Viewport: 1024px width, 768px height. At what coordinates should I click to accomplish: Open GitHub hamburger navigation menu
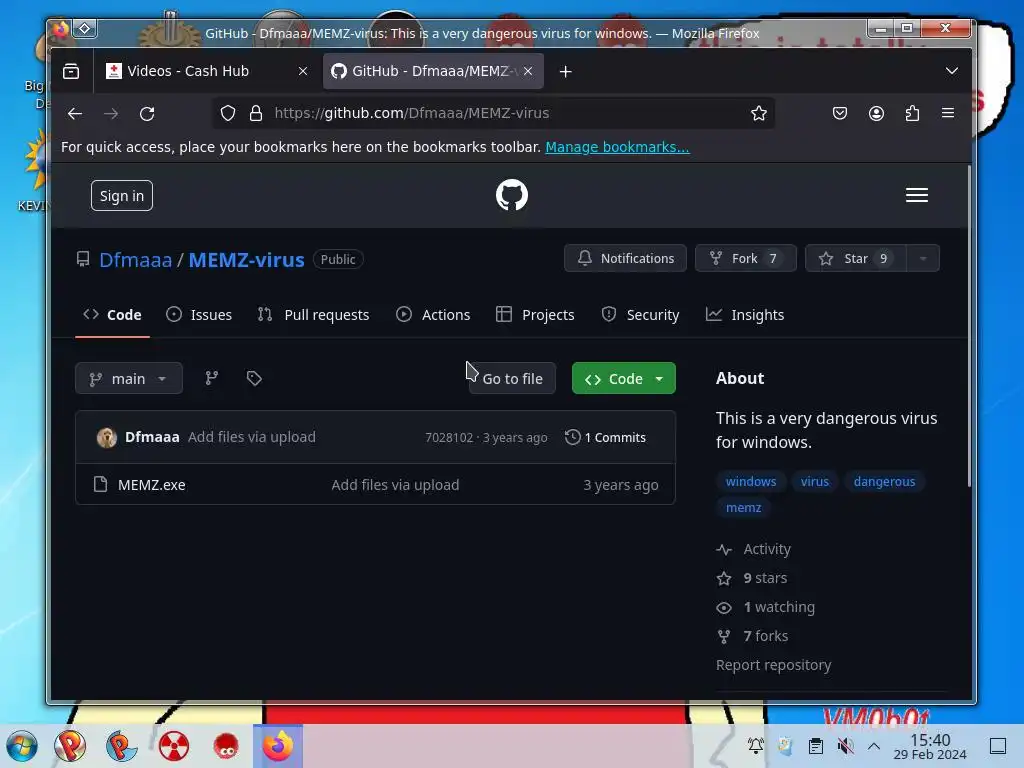pos(917,195)
